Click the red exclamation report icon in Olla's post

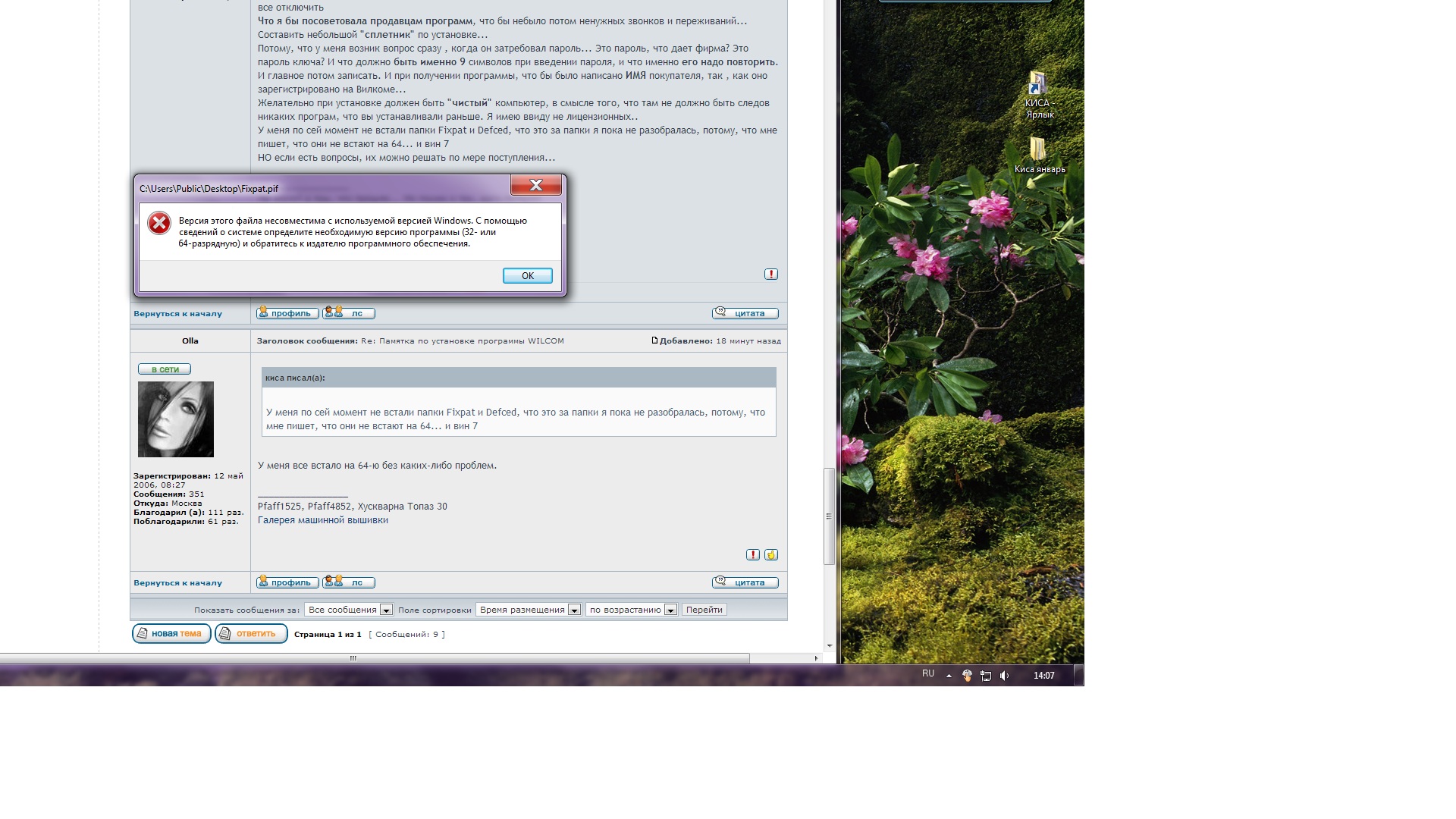753,555
